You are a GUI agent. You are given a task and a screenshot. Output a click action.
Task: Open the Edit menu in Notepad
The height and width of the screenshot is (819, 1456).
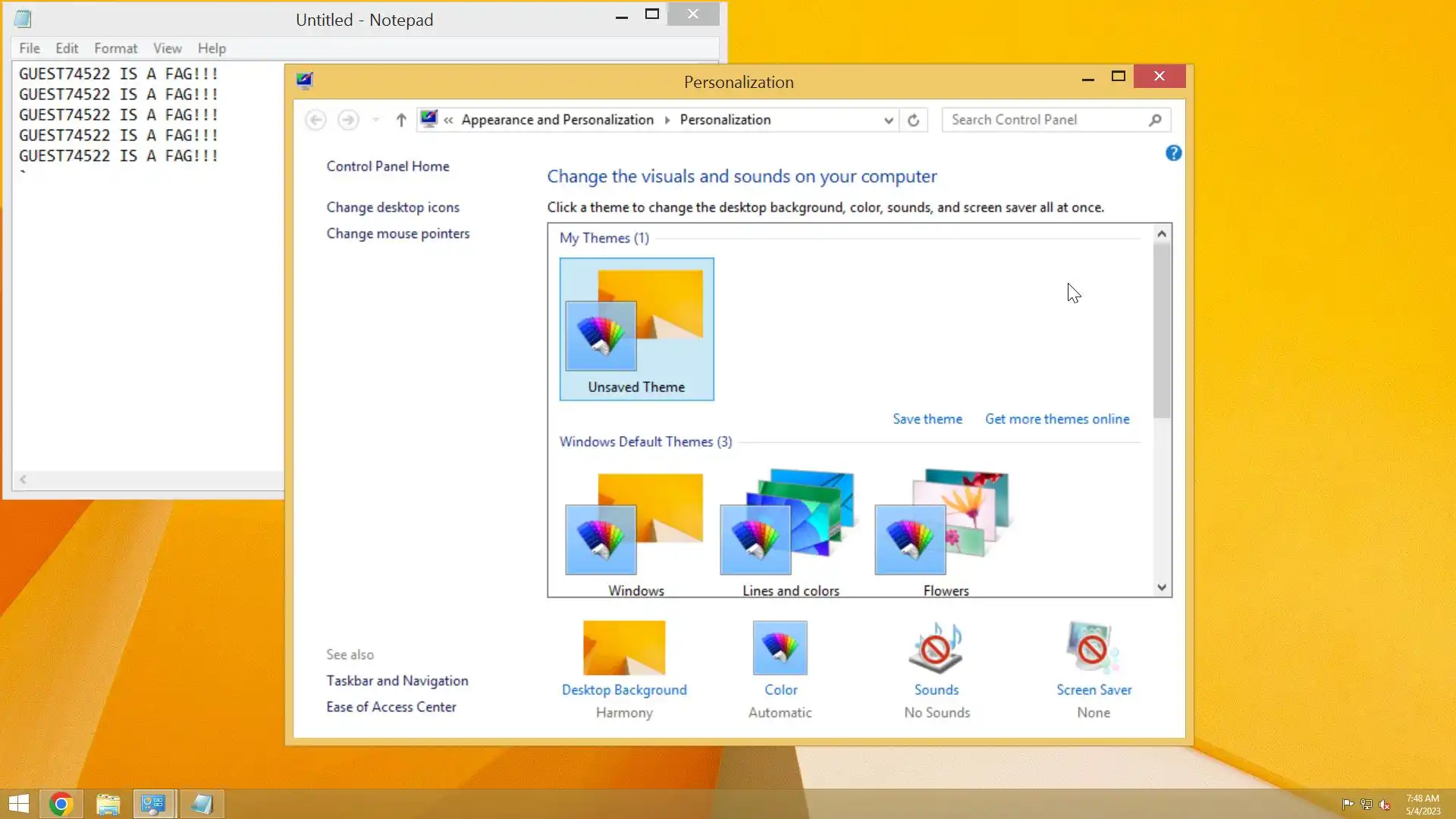pos(67,49)
